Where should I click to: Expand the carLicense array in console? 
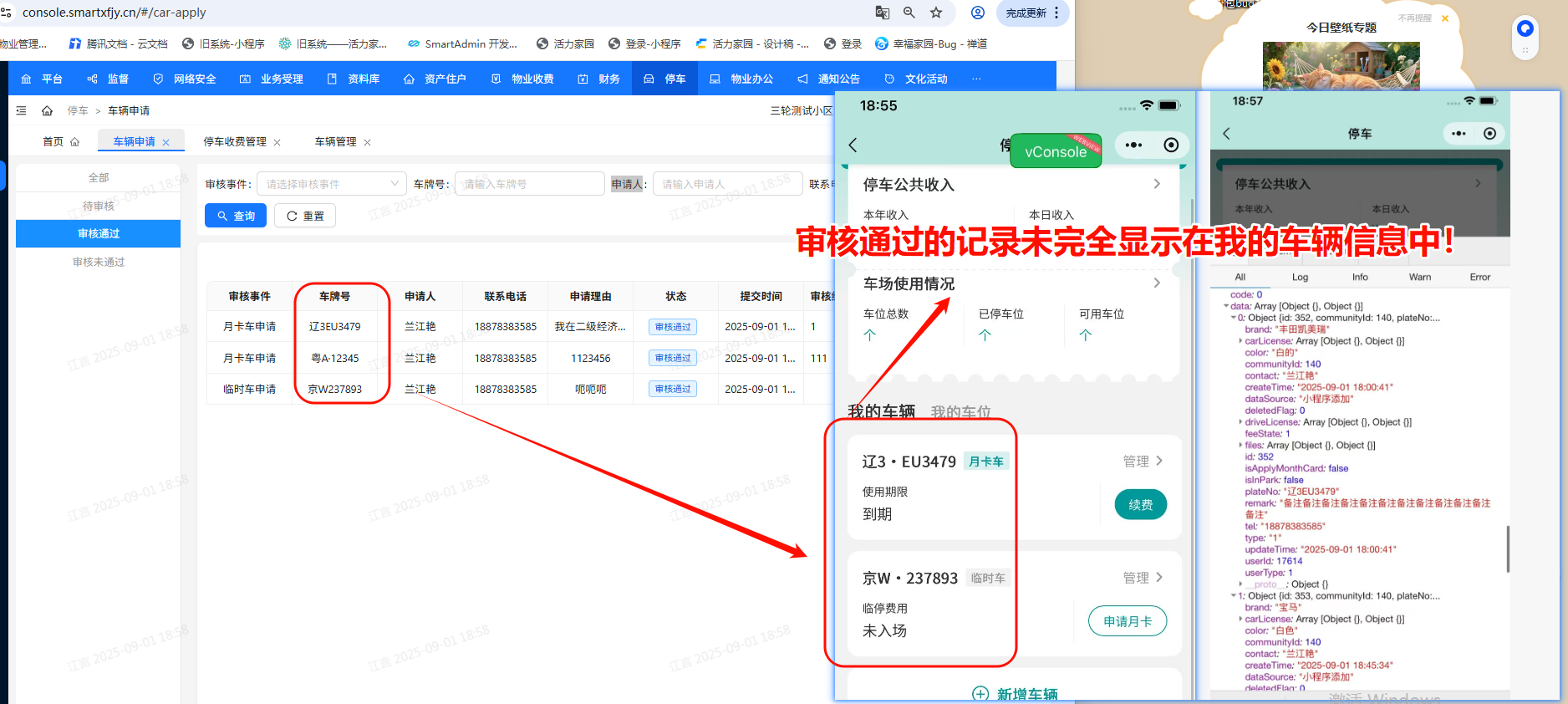(x=1240, y=341)
